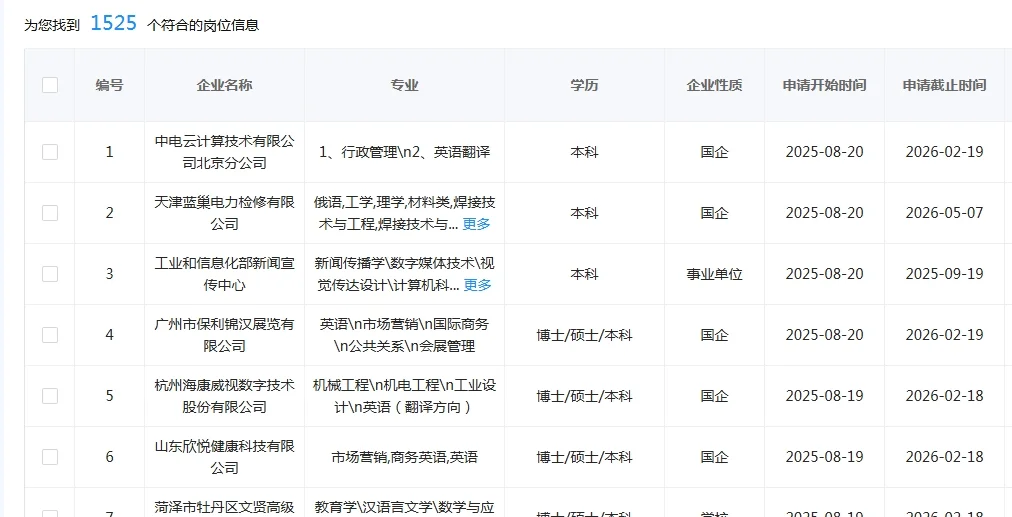Click start date 2025-08-20 in row 4
The height and width of the screenshot is (517, 1012).
824,335
